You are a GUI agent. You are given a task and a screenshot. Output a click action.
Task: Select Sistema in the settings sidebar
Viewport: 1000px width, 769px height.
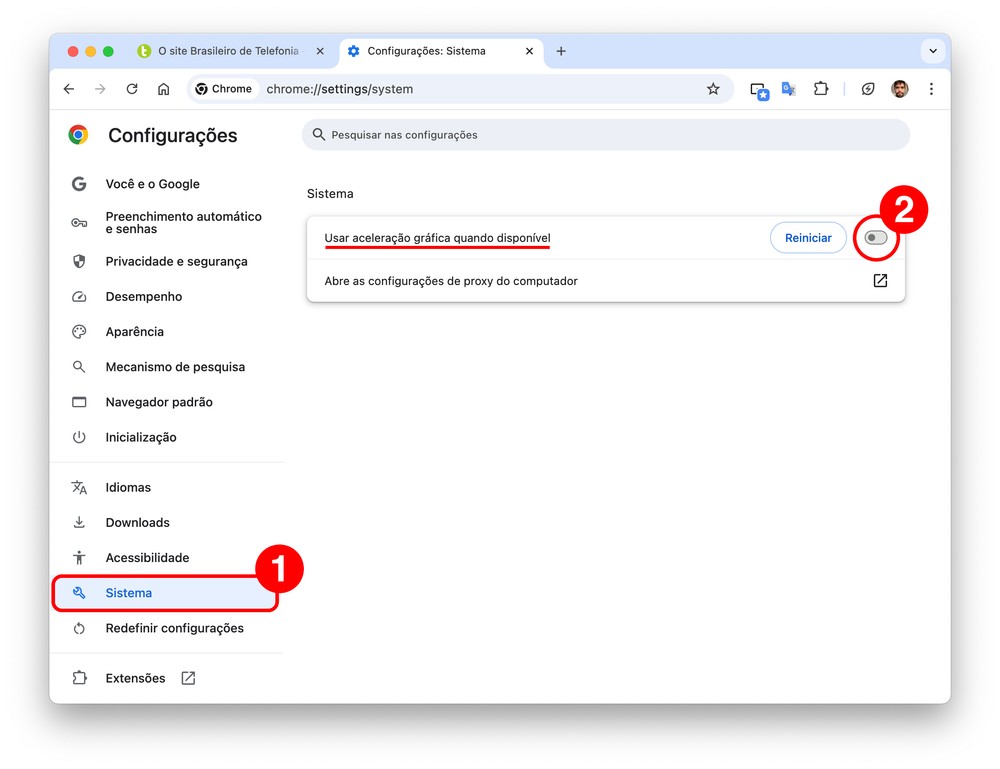click(x=166, y=593)
